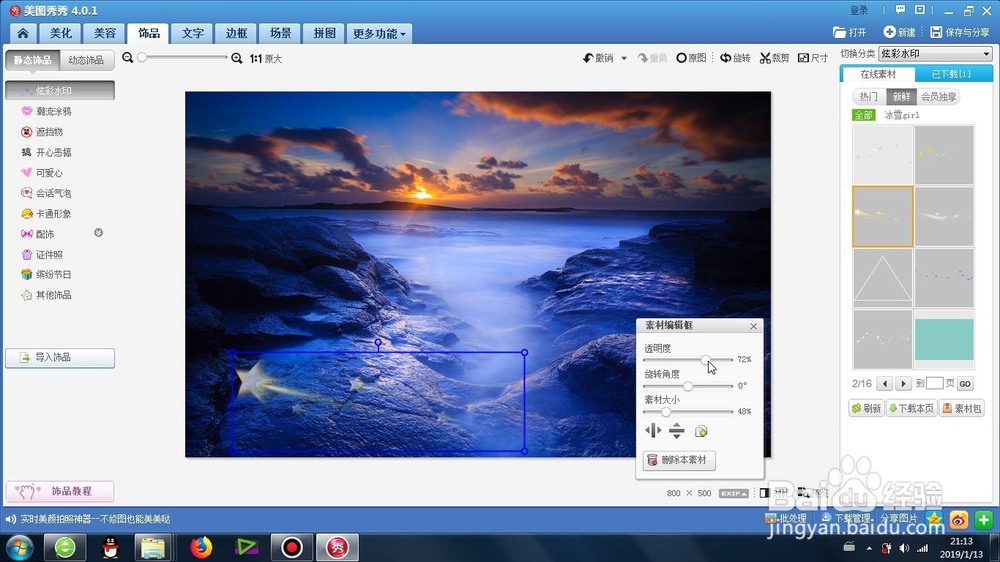
Task: Click 保存与分享 save button
Action: 960,32
